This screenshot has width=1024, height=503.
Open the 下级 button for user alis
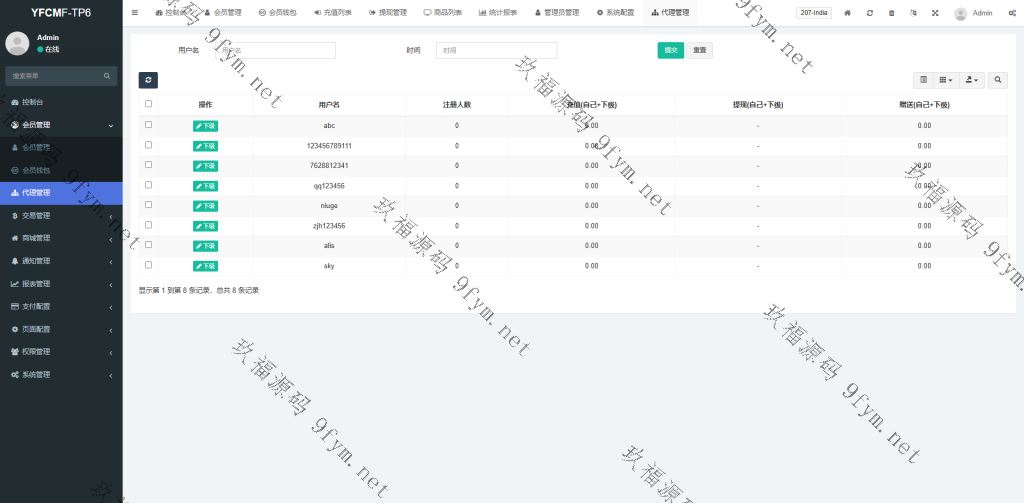pyautogui.click(x=205, y=246)
